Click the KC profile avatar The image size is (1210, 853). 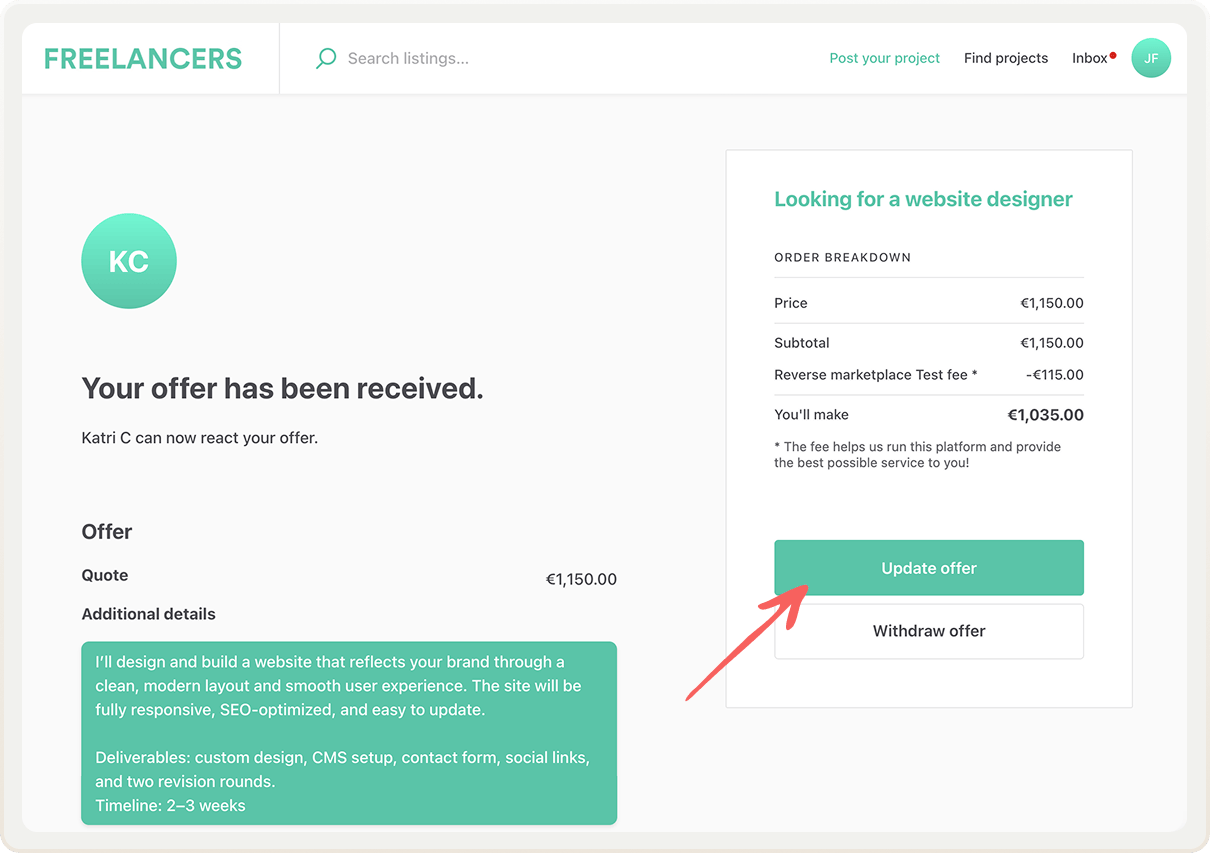[129, 261]
